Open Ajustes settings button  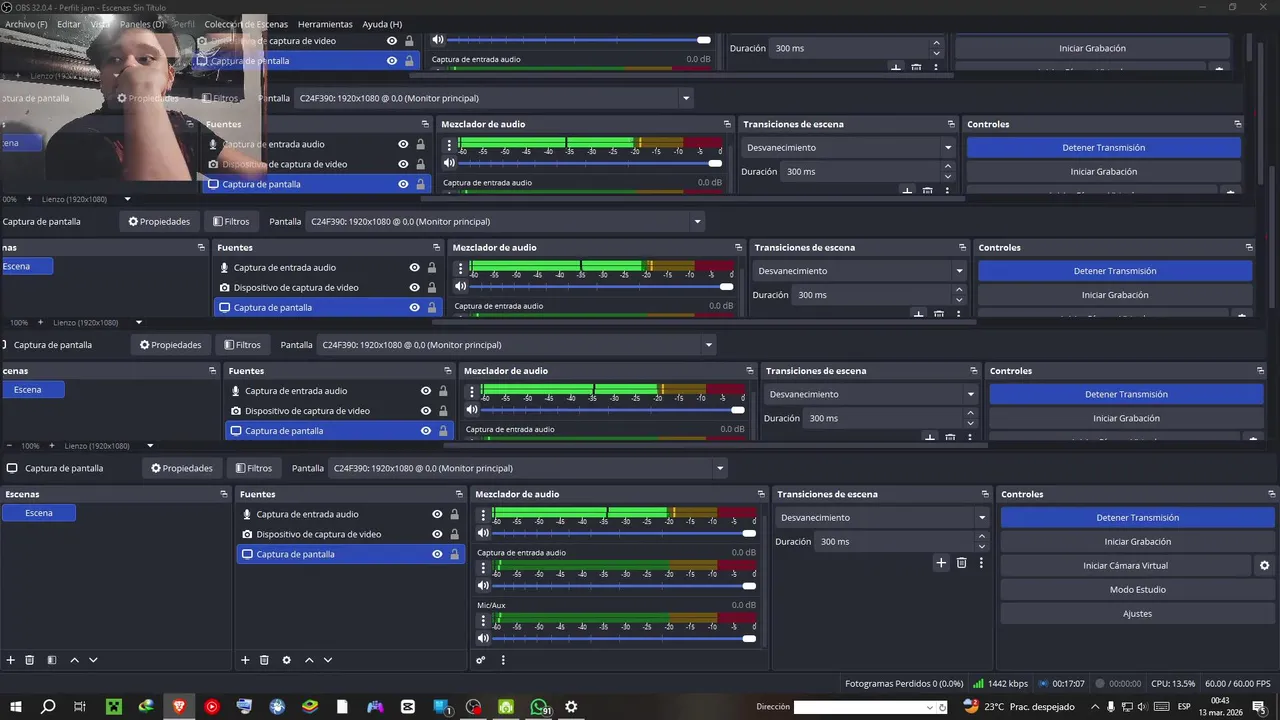click(1137, 614)
